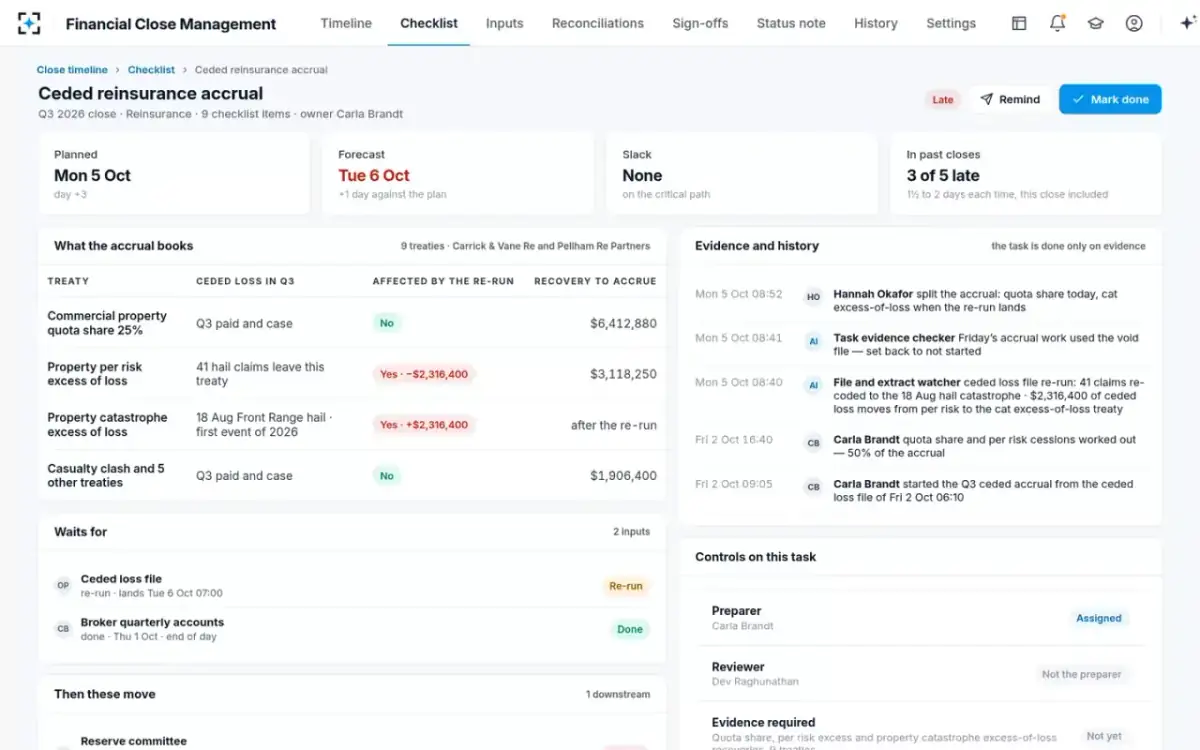Screen dimensions: 1200x750
Task: Click the Slack None card
Action: pos(742,174)
